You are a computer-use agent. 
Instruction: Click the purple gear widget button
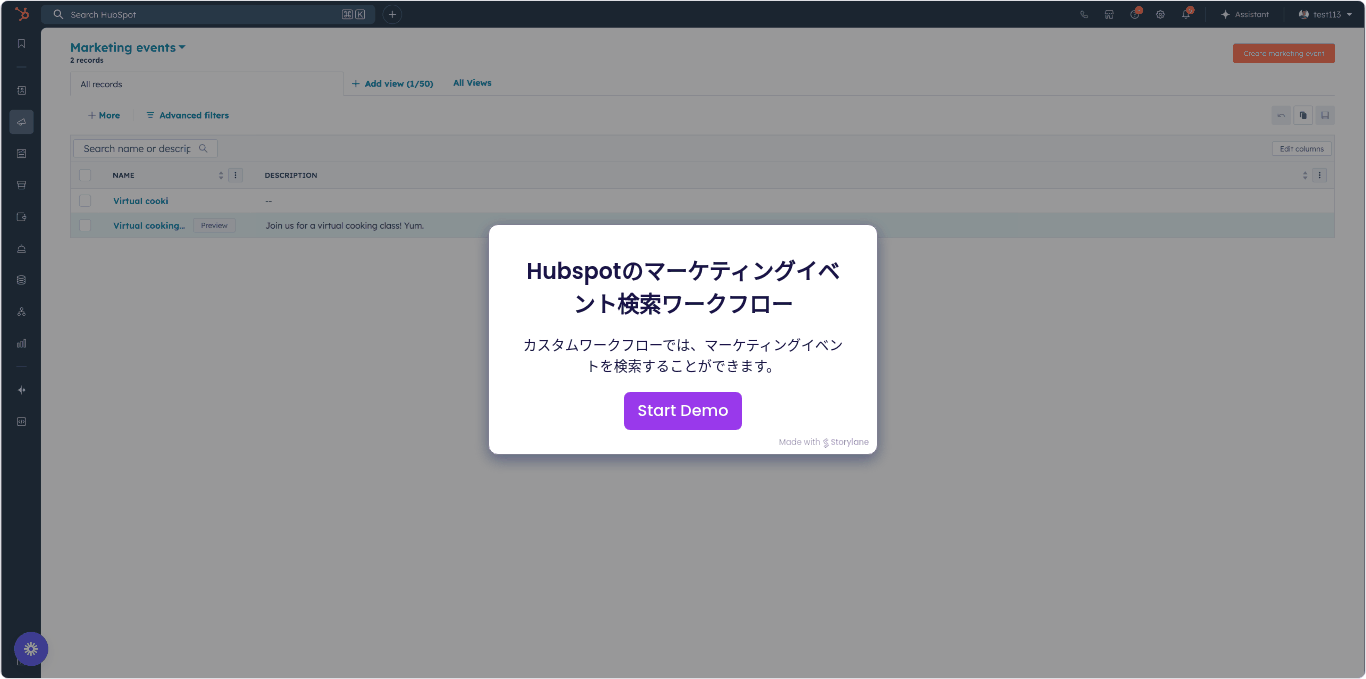click(31, 649)
